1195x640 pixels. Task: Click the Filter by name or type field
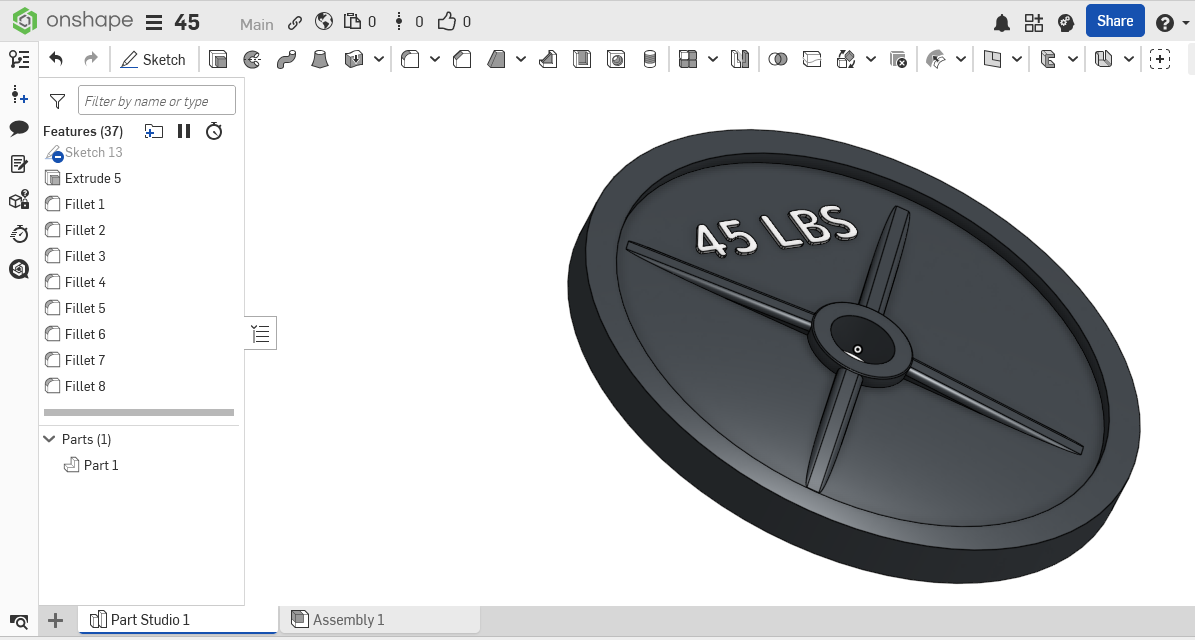pos(157,101)
